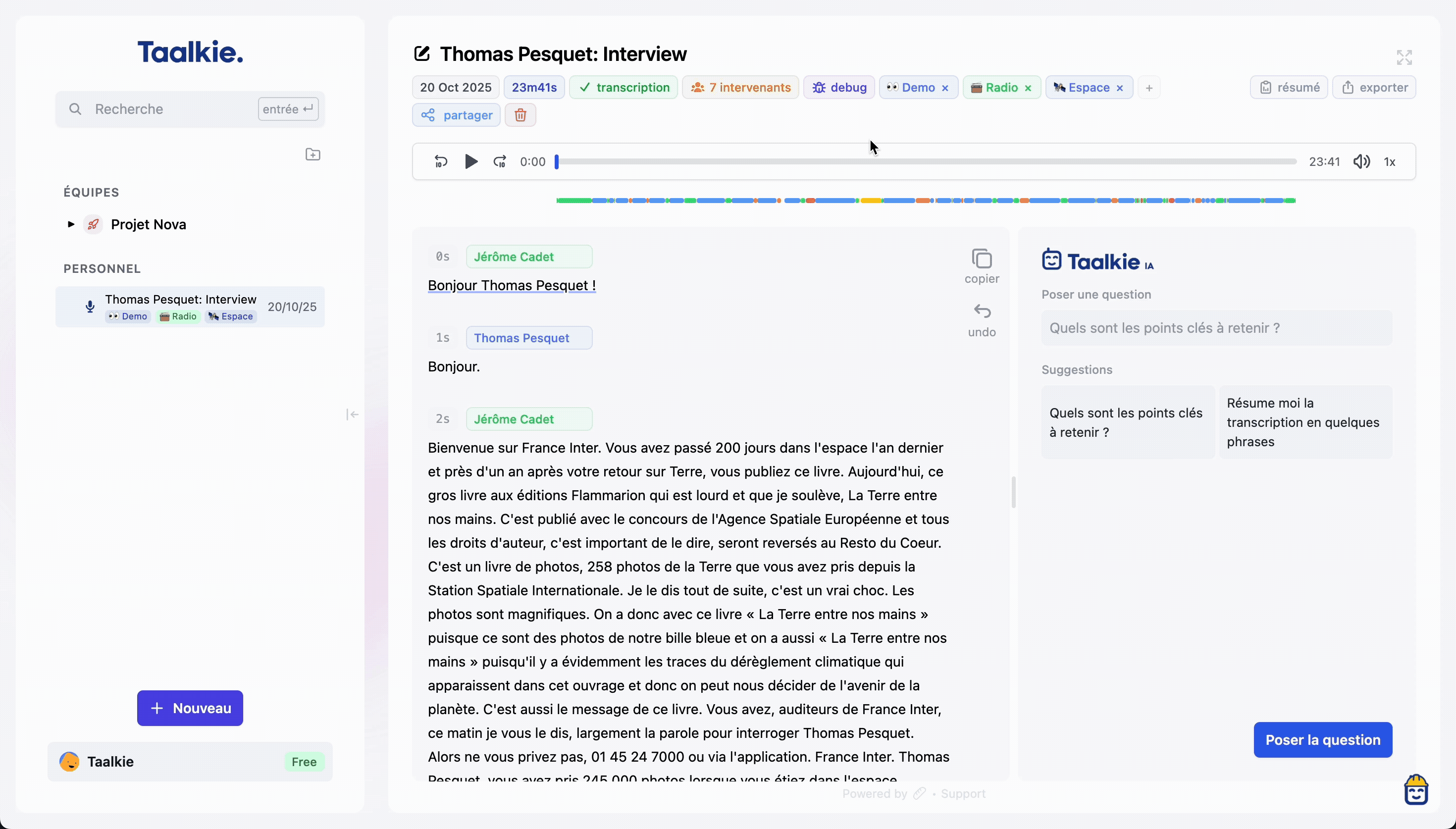Click the Poser la question button

pos(1322,739)
